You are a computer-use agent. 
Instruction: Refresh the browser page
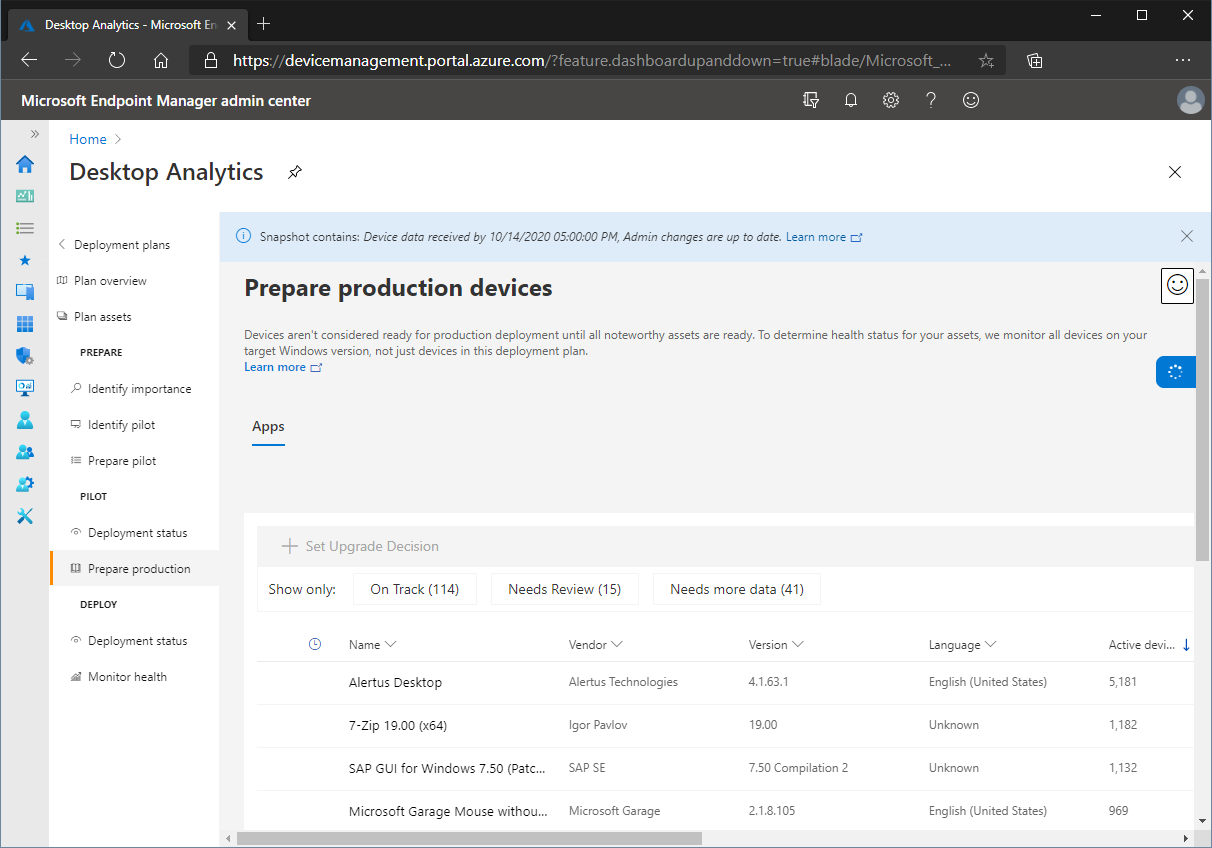coord(117,60)
